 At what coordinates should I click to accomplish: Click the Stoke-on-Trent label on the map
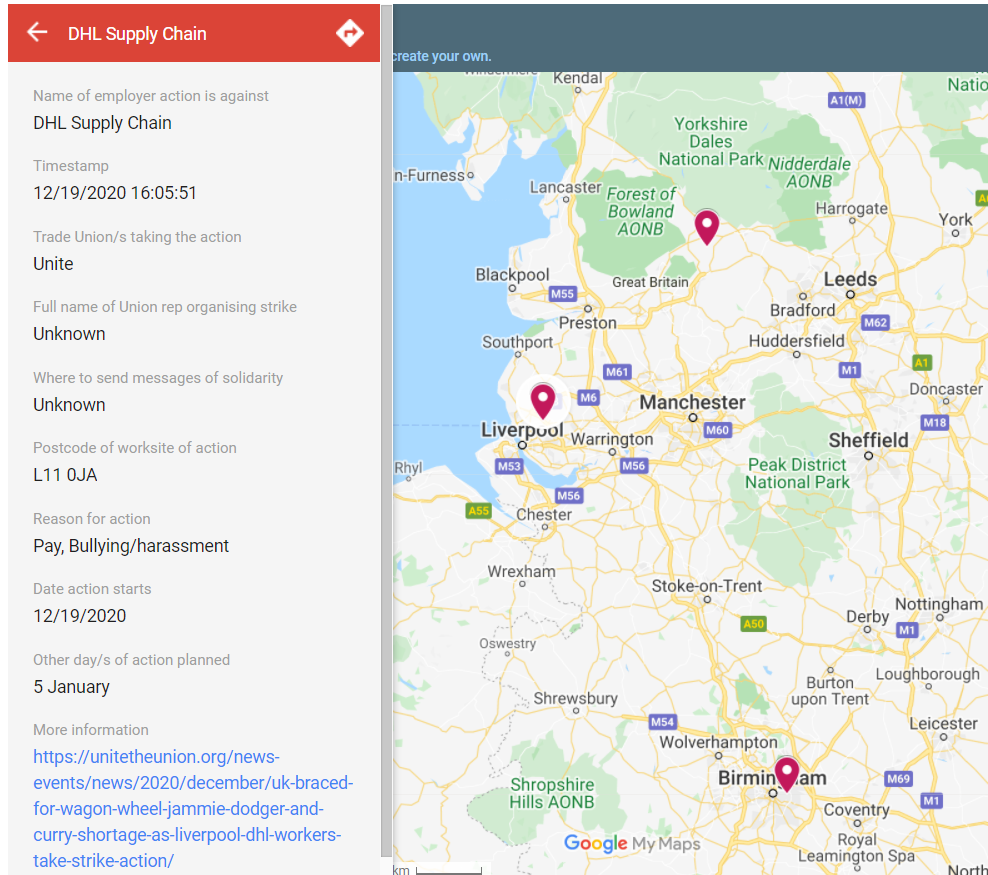[706, 586]
